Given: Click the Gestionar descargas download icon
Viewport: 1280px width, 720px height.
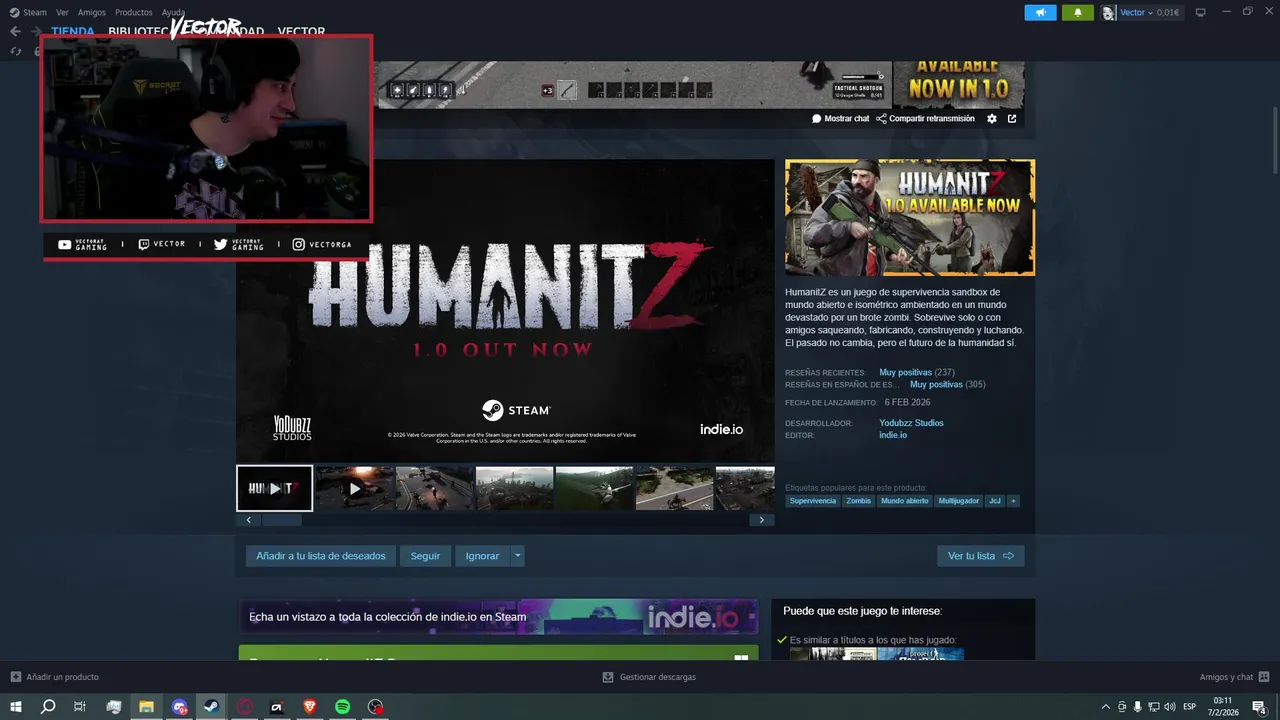Looking at the screenshot, I should (x=607, y=677).
